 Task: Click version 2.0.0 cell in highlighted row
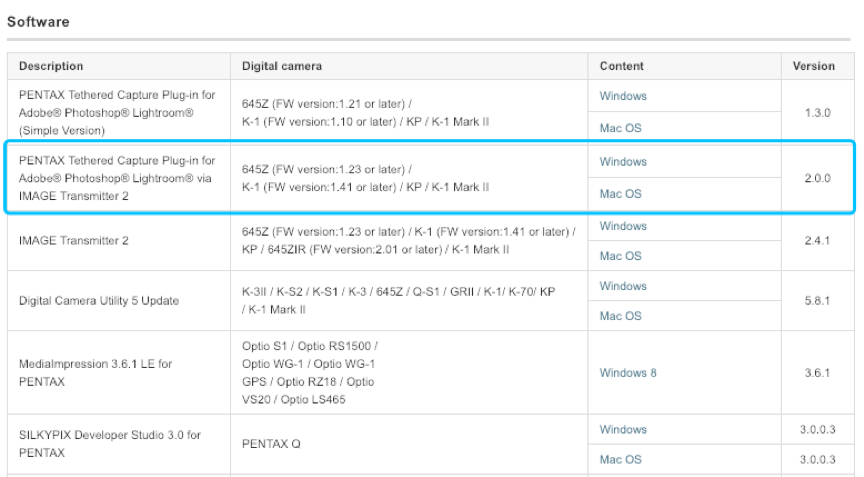pos(817,177)
